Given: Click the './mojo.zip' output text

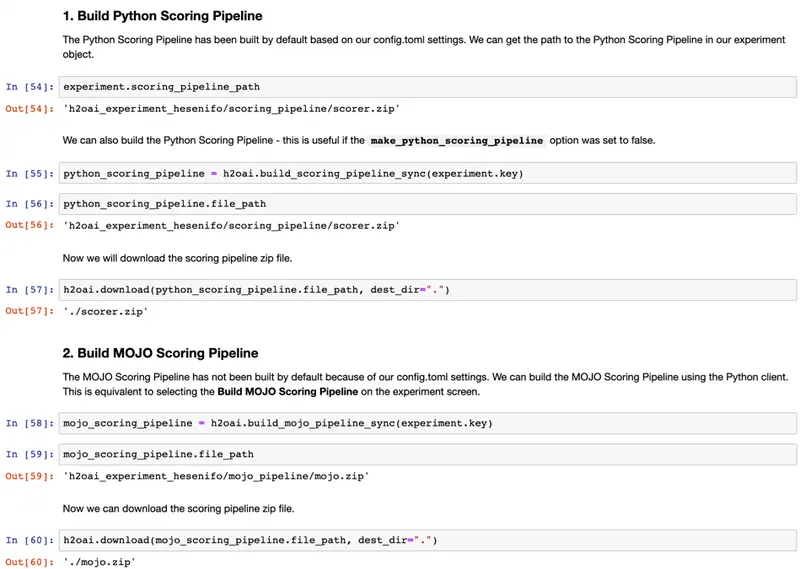Looking at the screenshot, I should (99, 562).
